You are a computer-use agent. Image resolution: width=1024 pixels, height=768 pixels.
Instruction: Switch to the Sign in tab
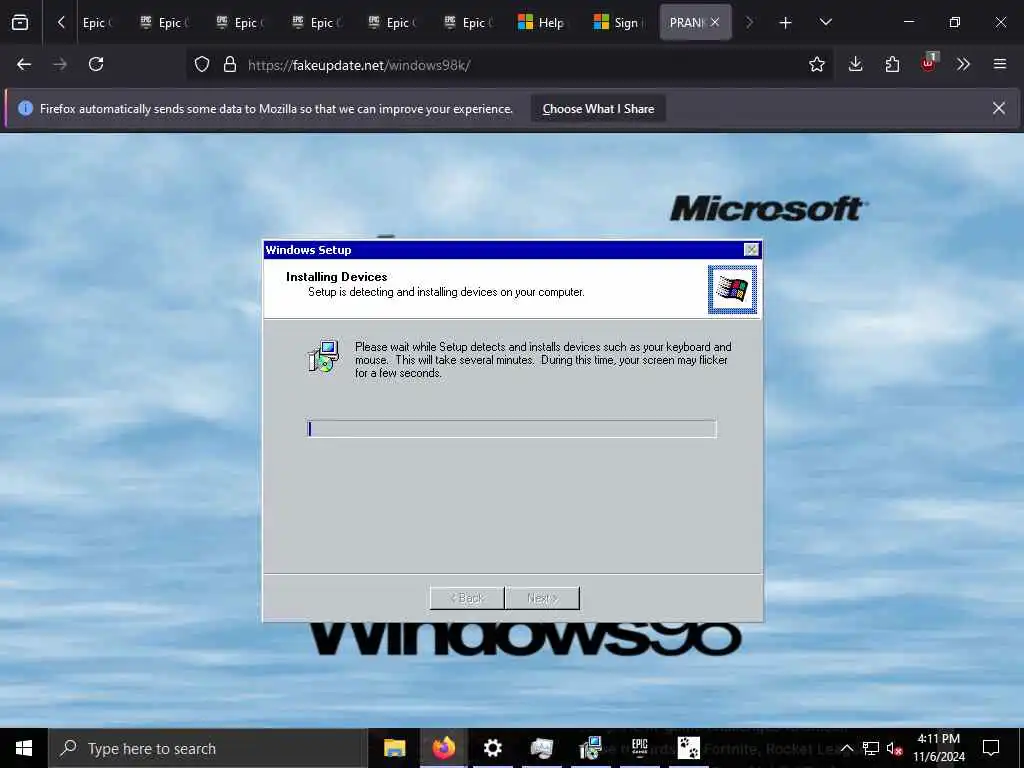coord(618,22)
